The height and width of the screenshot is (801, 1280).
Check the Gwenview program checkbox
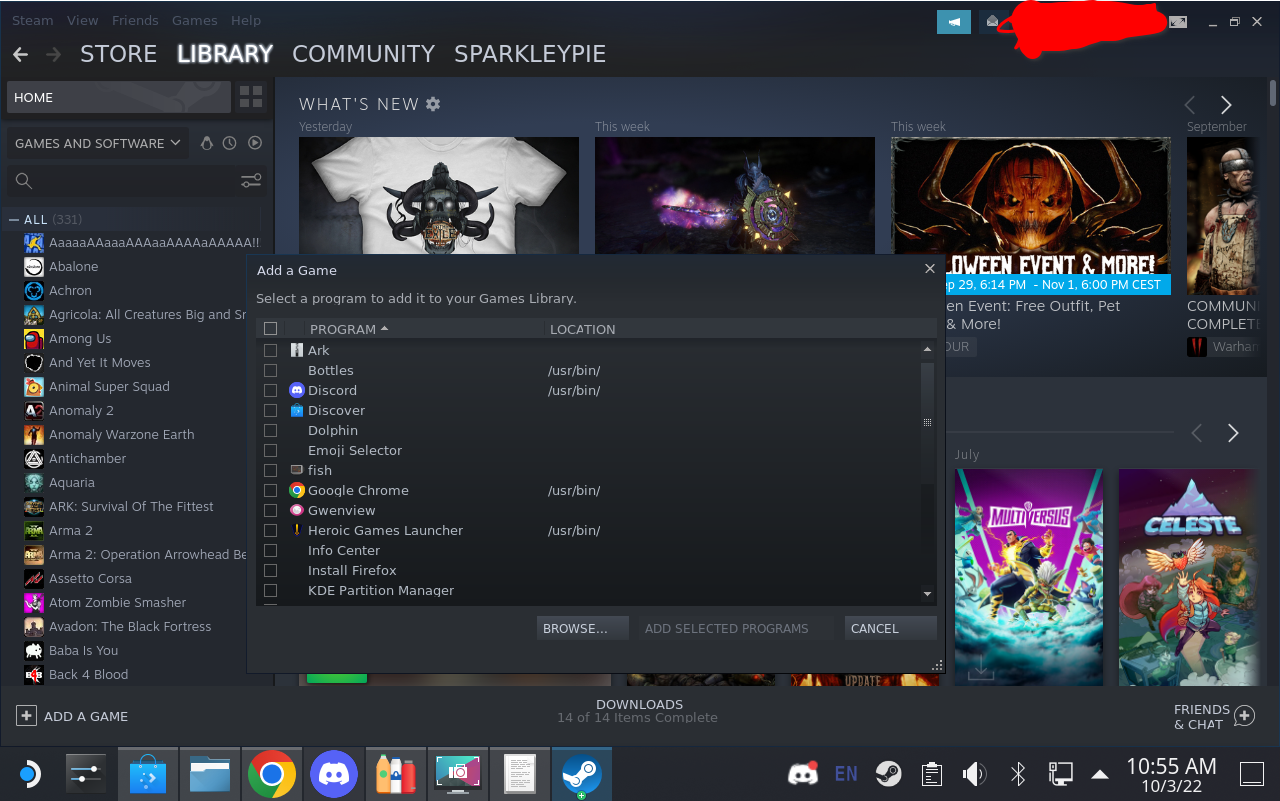click(270, 510)
